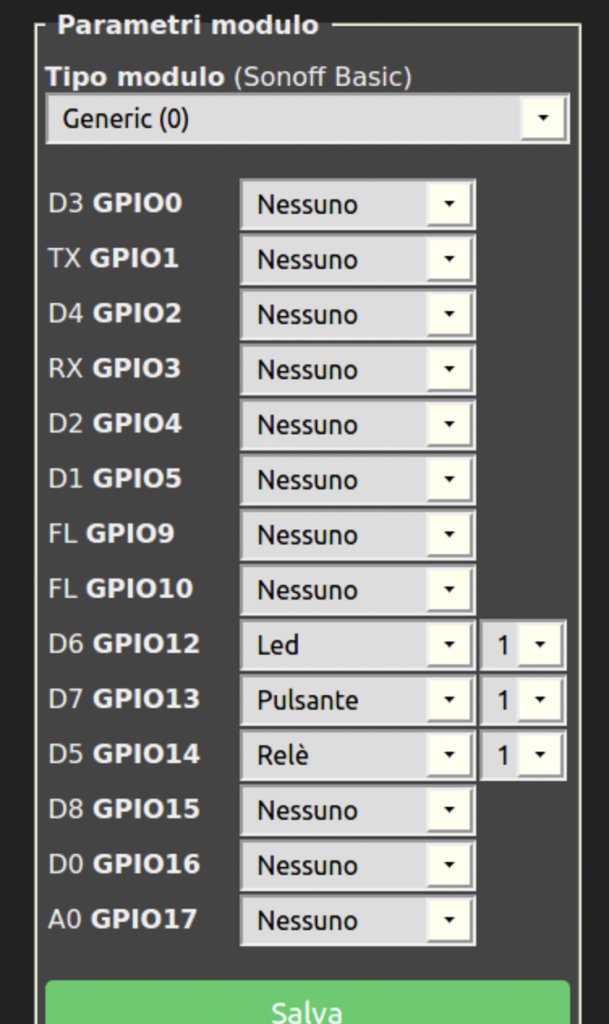This screenshot has width=609, height=1024.
Task: Expand the D2 GPIO4 Nessuno dropdown
Action: [357, 425]
